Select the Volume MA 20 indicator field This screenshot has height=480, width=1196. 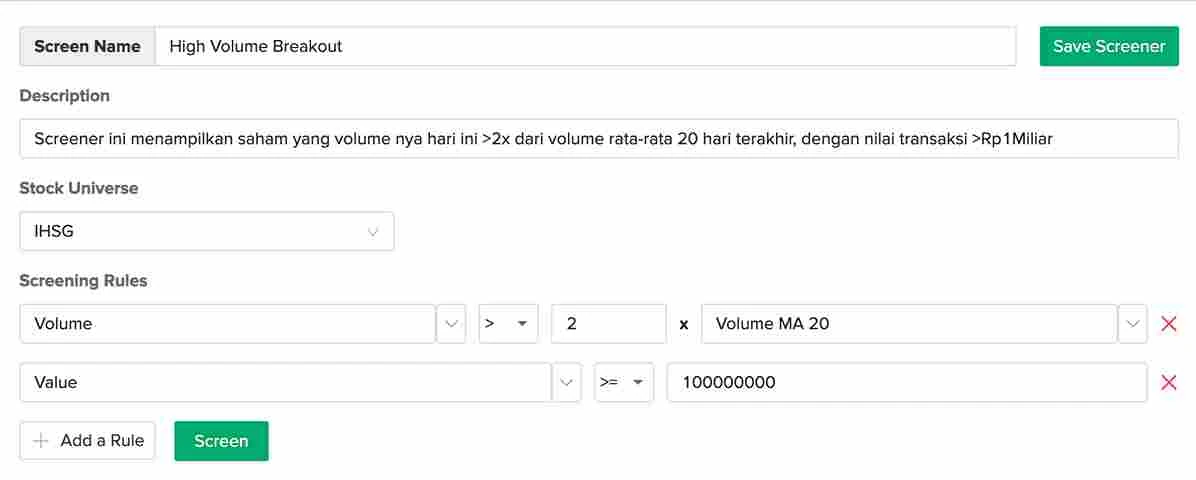tap(908, 324)
